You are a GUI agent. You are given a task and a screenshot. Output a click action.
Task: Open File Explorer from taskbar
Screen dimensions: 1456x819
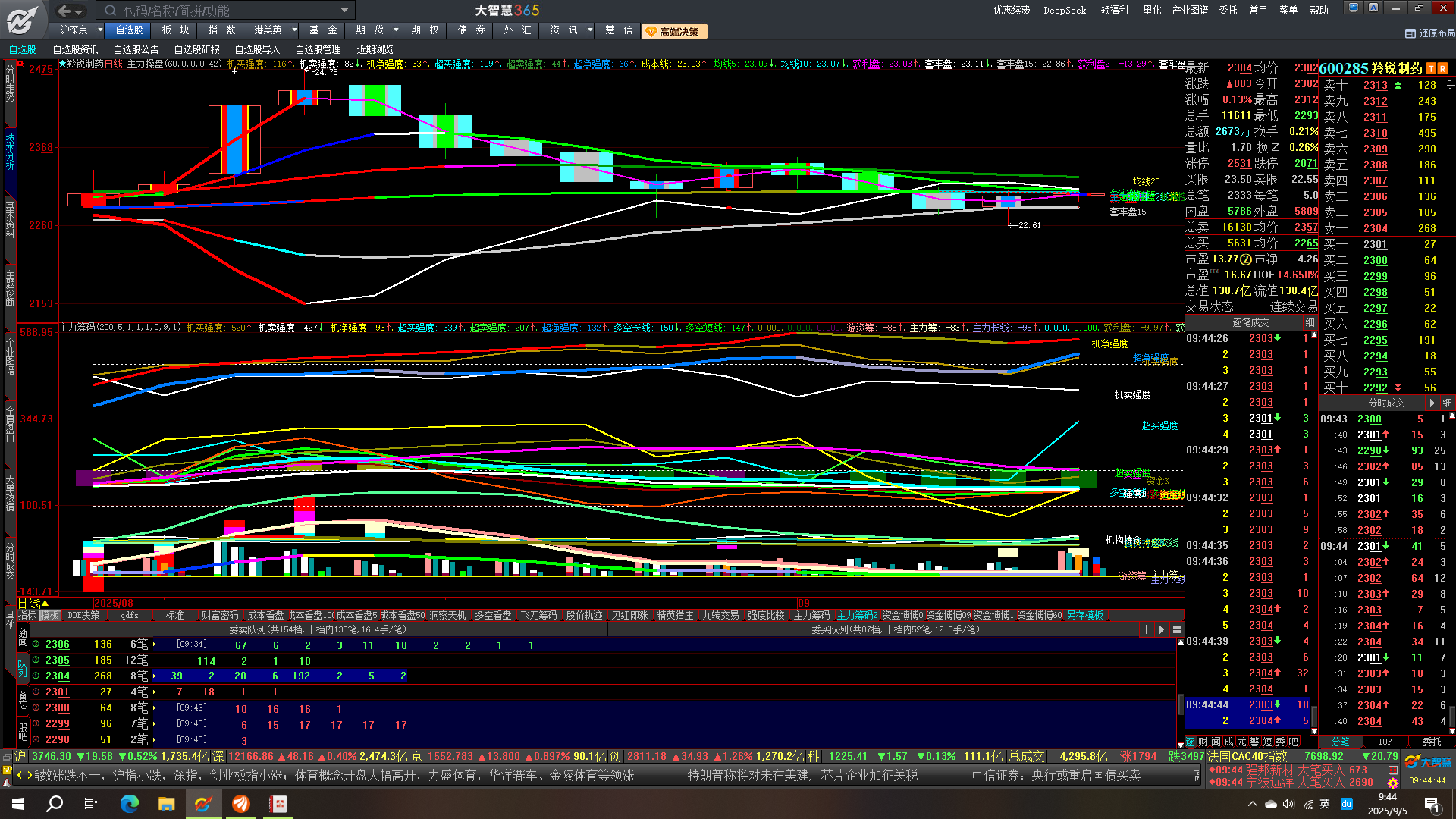pyautogui.click(x=166, y=804)
